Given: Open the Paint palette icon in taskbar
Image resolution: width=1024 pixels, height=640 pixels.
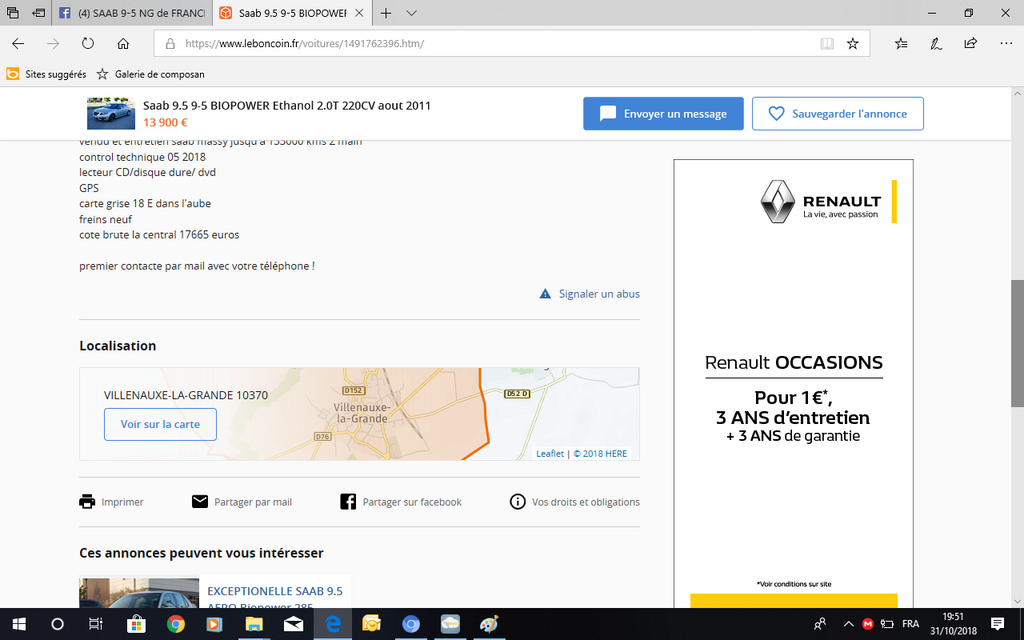Looking at the screenshot, I should [488, 624].
